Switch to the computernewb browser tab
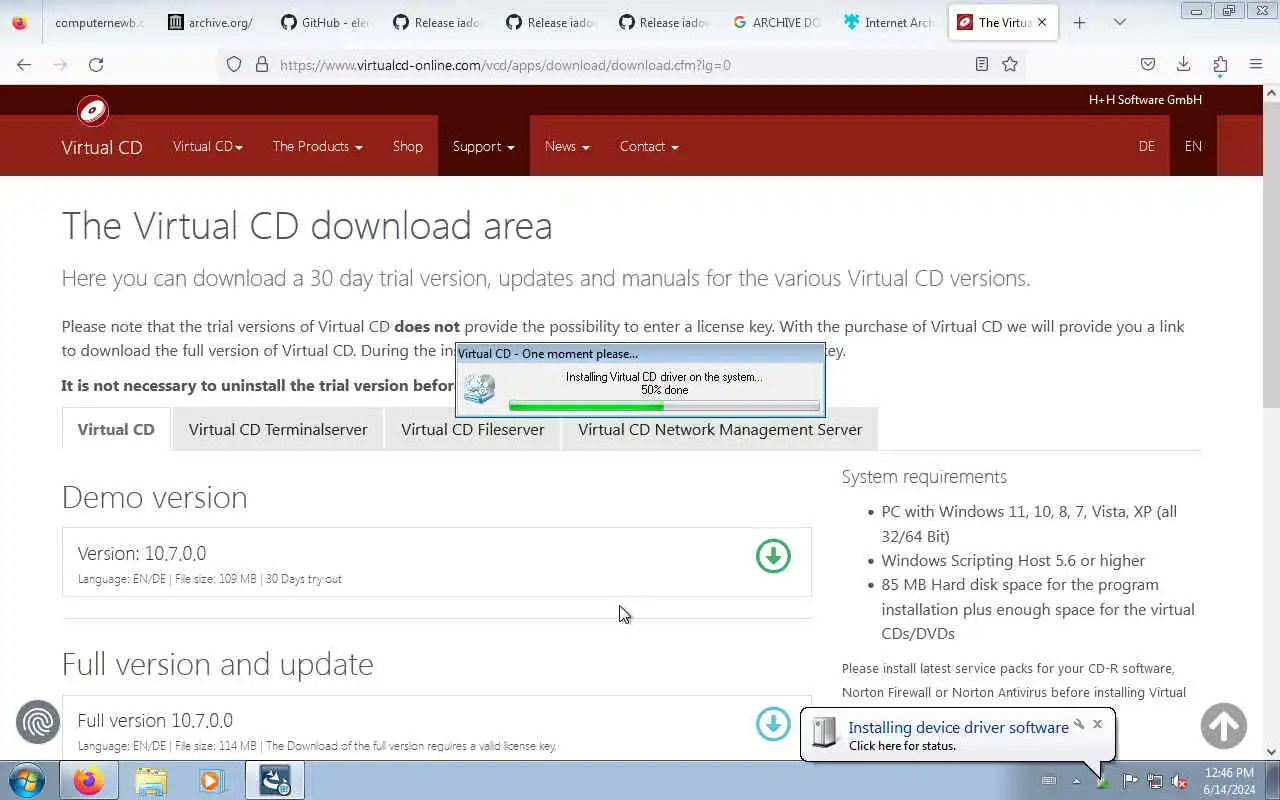 [x=98, y=22]
